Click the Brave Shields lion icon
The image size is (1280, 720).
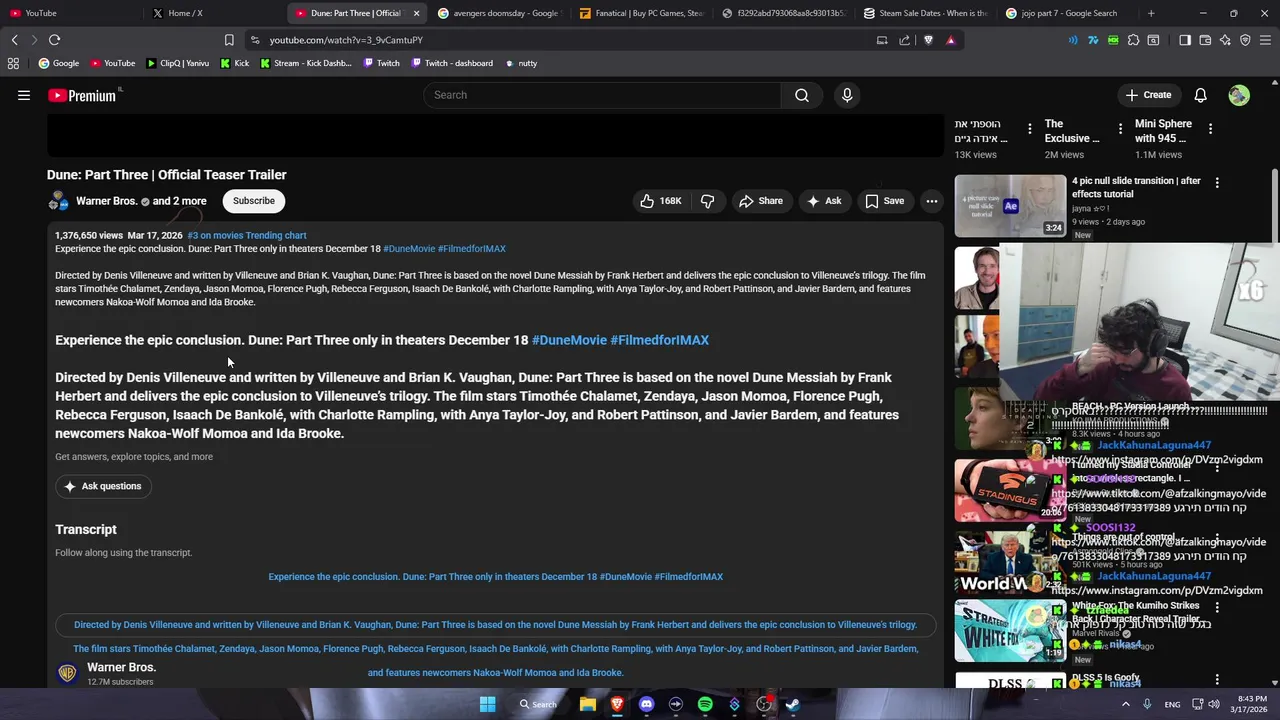point(928,40)
